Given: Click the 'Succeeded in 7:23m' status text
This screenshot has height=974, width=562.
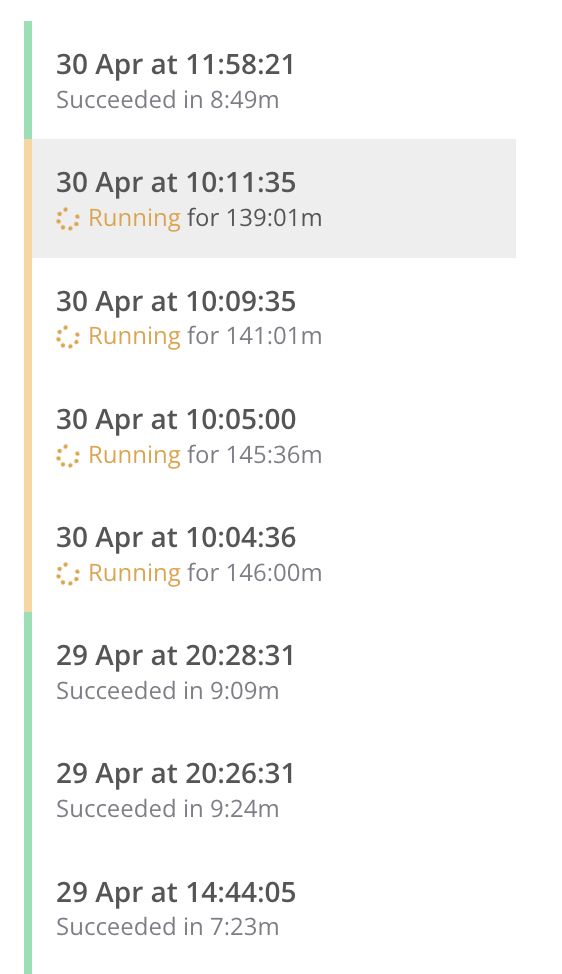Looking at the screenshot, I should coord(168,927).
